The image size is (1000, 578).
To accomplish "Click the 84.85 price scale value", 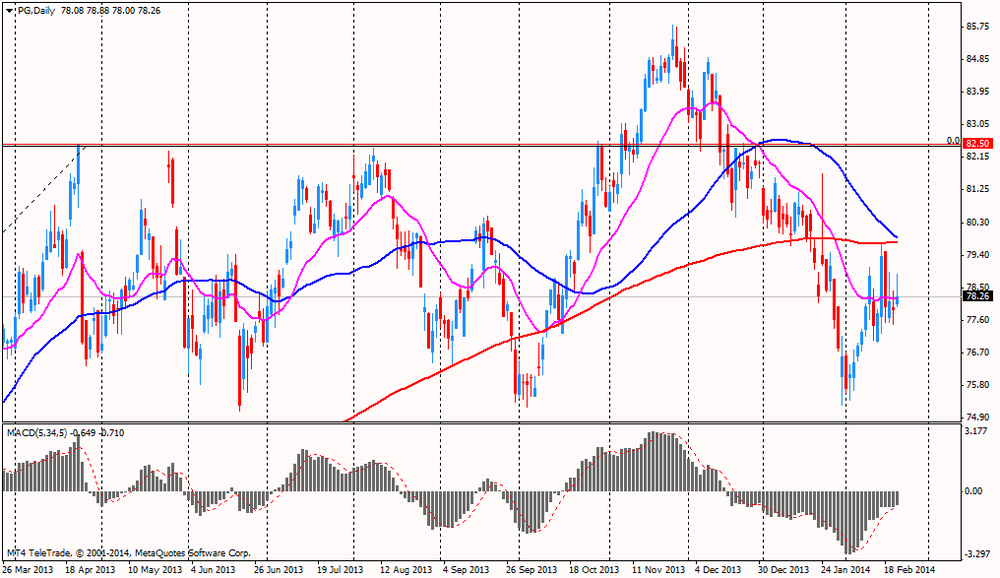I will [978, 59].
